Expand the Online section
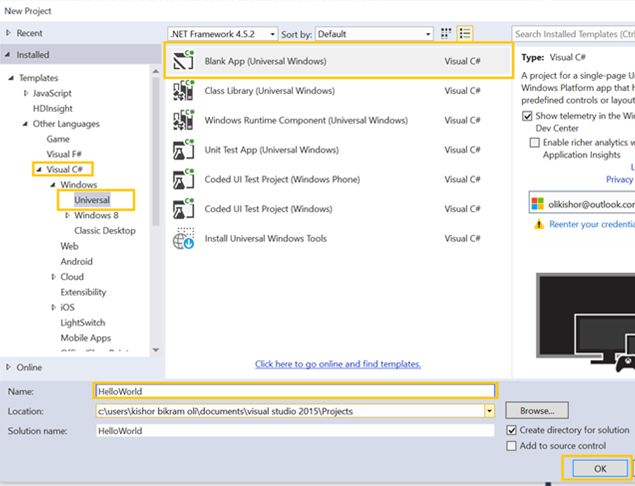The image size is (635, 486). coord(9,367)
